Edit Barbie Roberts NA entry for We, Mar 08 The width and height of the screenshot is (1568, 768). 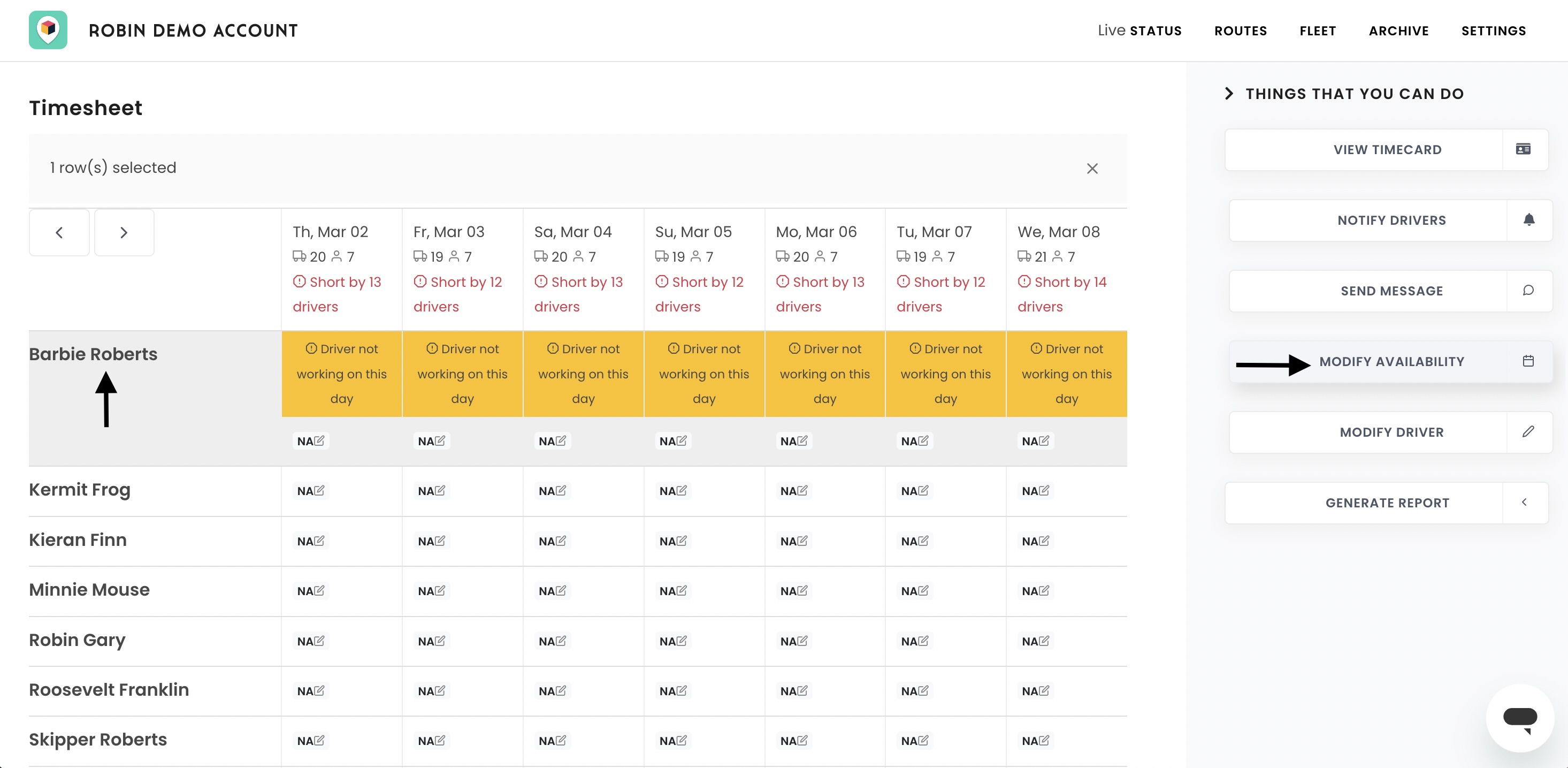pyautogui.click(x=1035, y=441)
